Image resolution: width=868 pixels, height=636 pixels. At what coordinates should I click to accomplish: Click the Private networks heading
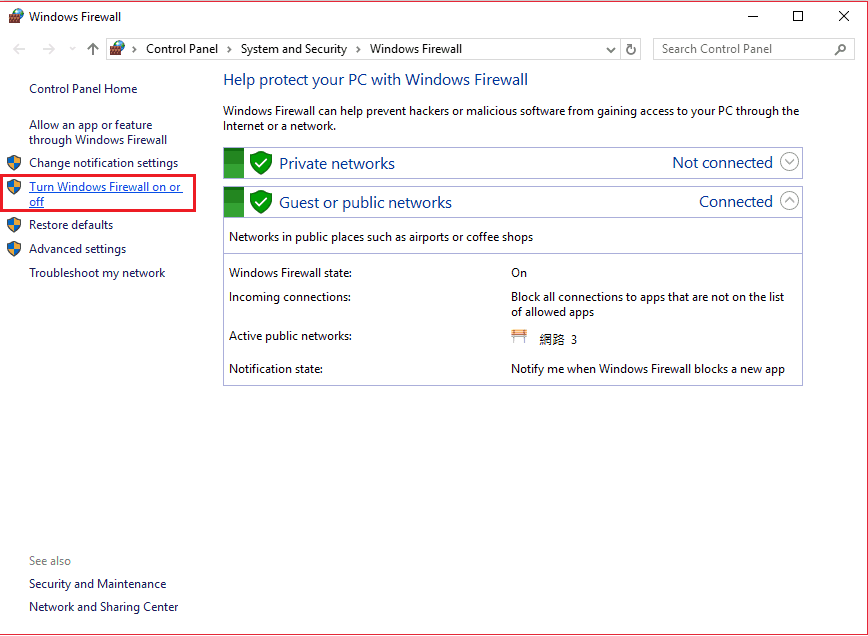[337, 163]
